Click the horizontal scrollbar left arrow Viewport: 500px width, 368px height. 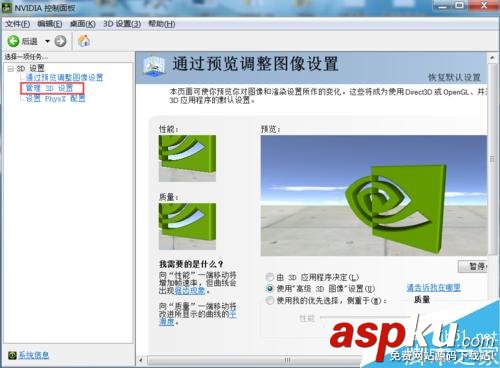click(141, 360)
